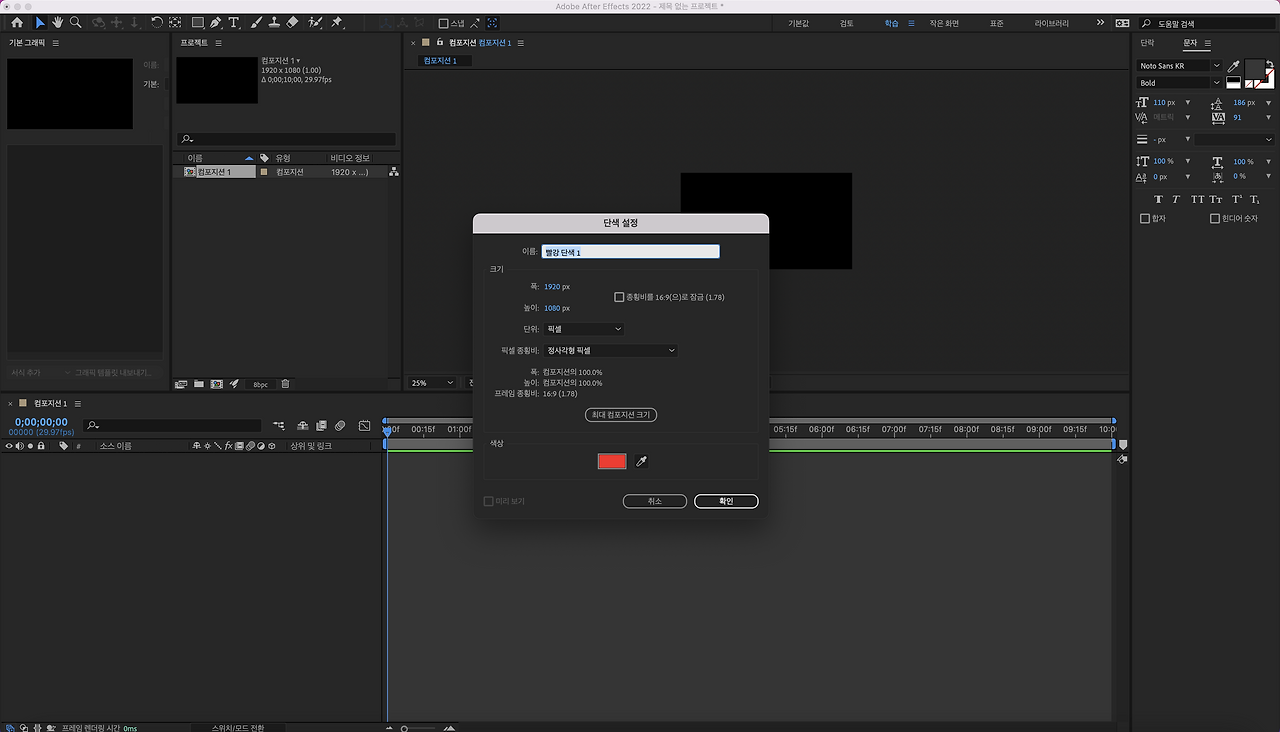This screenshot has height=732, width=1280.
Task: Select the Clone Stamp tool
Action: pos(274,22)
